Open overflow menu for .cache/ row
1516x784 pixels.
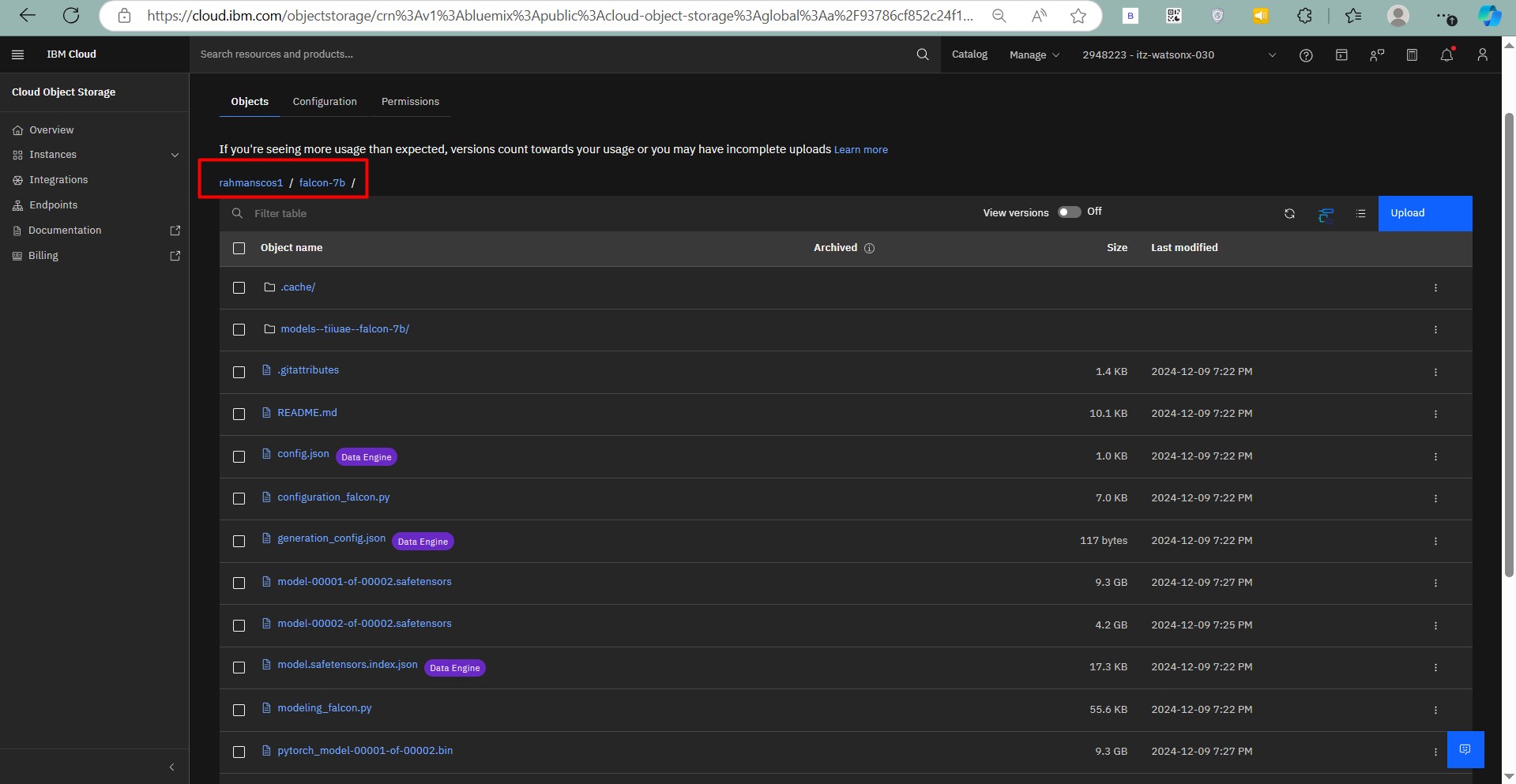(1435, 288)
